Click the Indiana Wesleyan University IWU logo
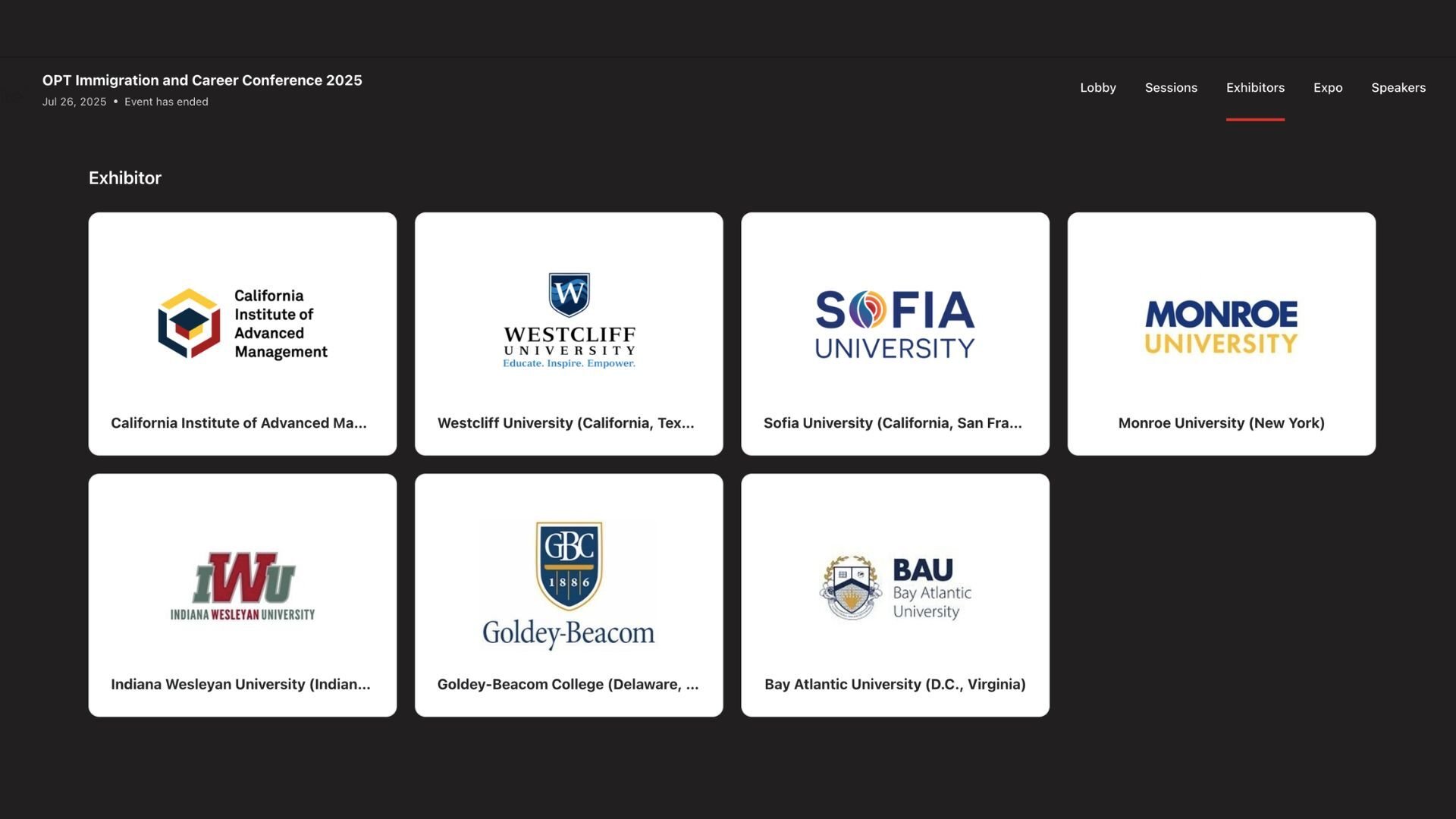The width and height of the screenshot is (1456, 819). pyautogui.click(x=243, y=586)
